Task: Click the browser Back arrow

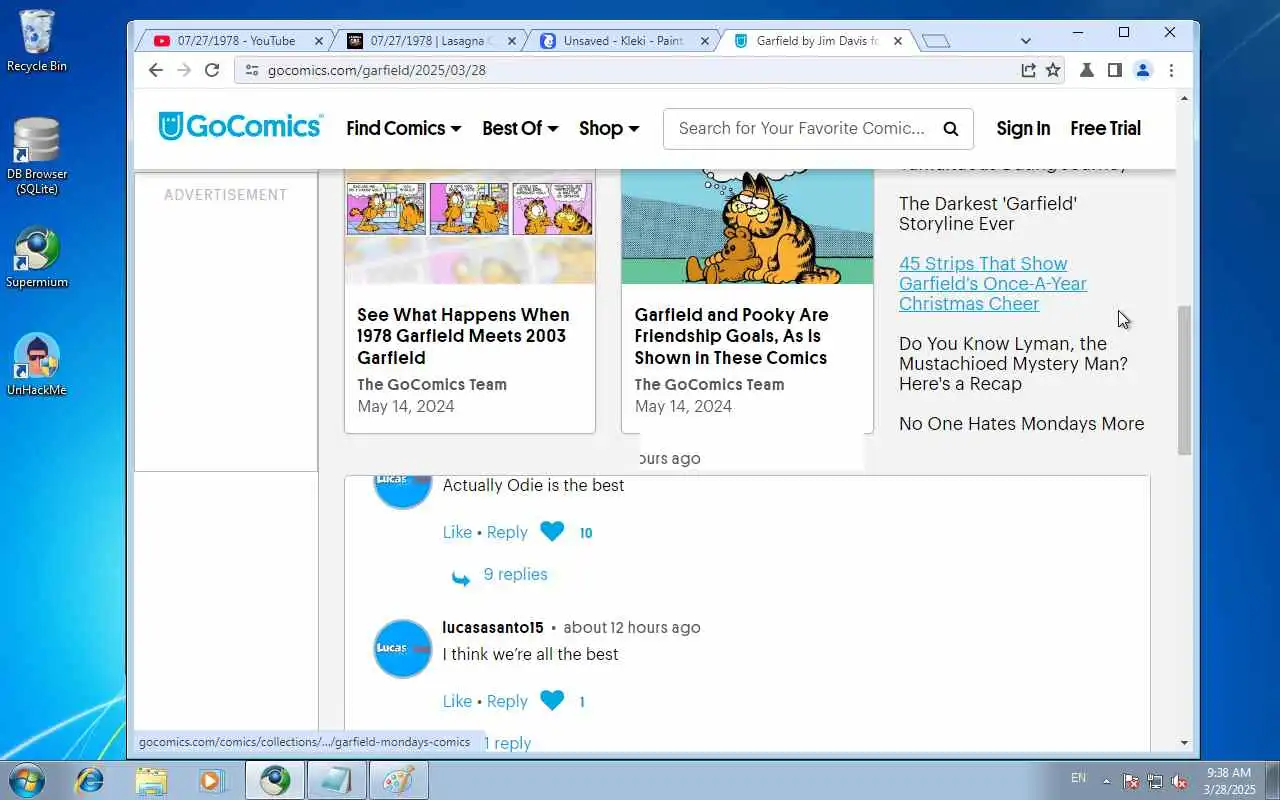Action: [x=155, y=70]
